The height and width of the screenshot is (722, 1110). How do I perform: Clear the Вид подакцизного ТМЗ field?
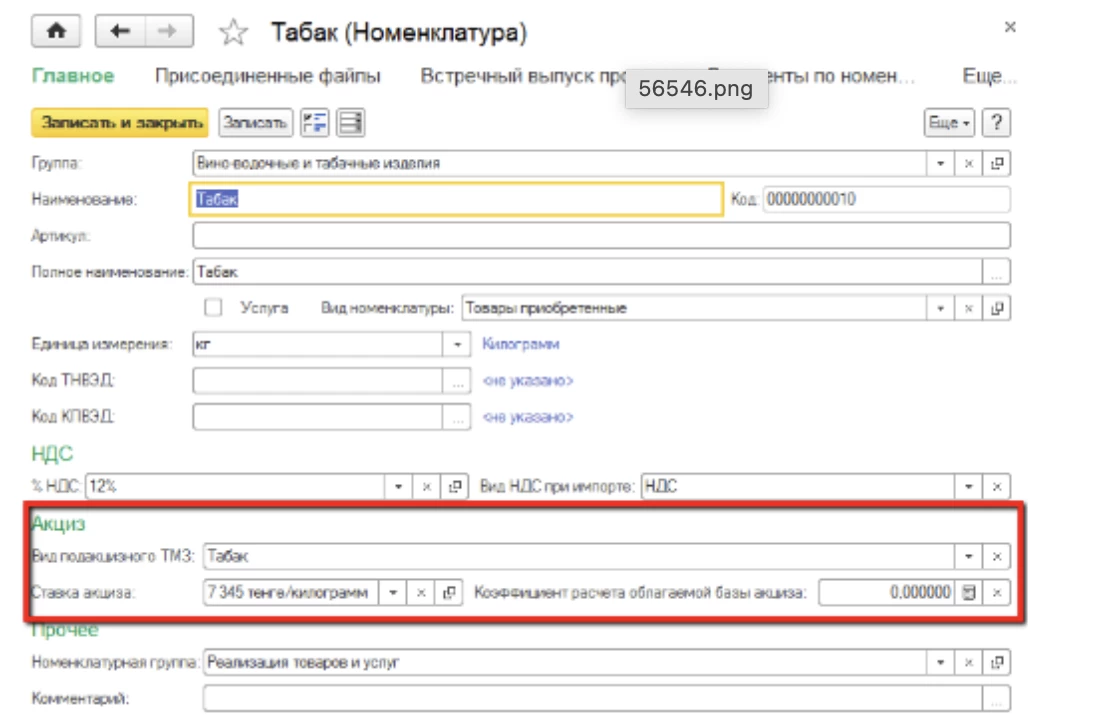click(x=997, y=557)
